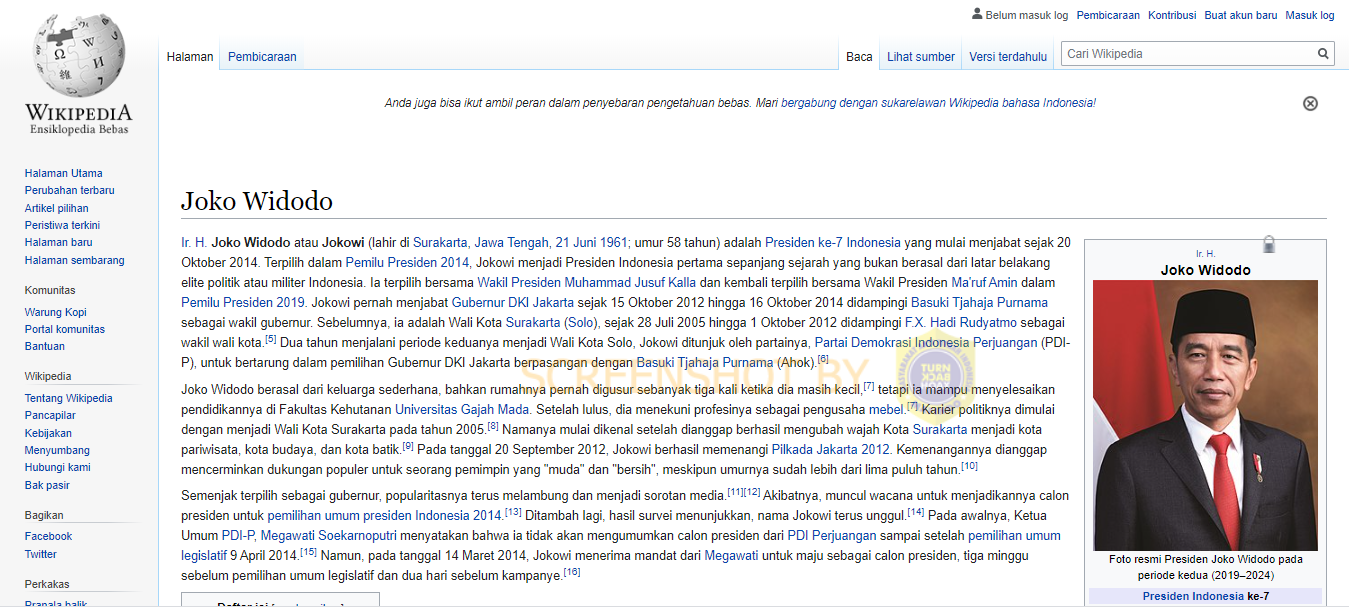This screenshot has height=607, width=1349.
Task: Select the Baca tab
Action: [859, 57]
